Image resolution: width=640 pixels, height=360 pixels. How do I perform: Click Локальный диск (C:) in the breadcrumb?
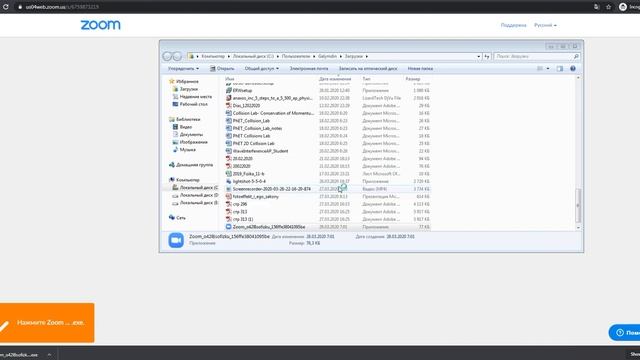pos(253,56)
